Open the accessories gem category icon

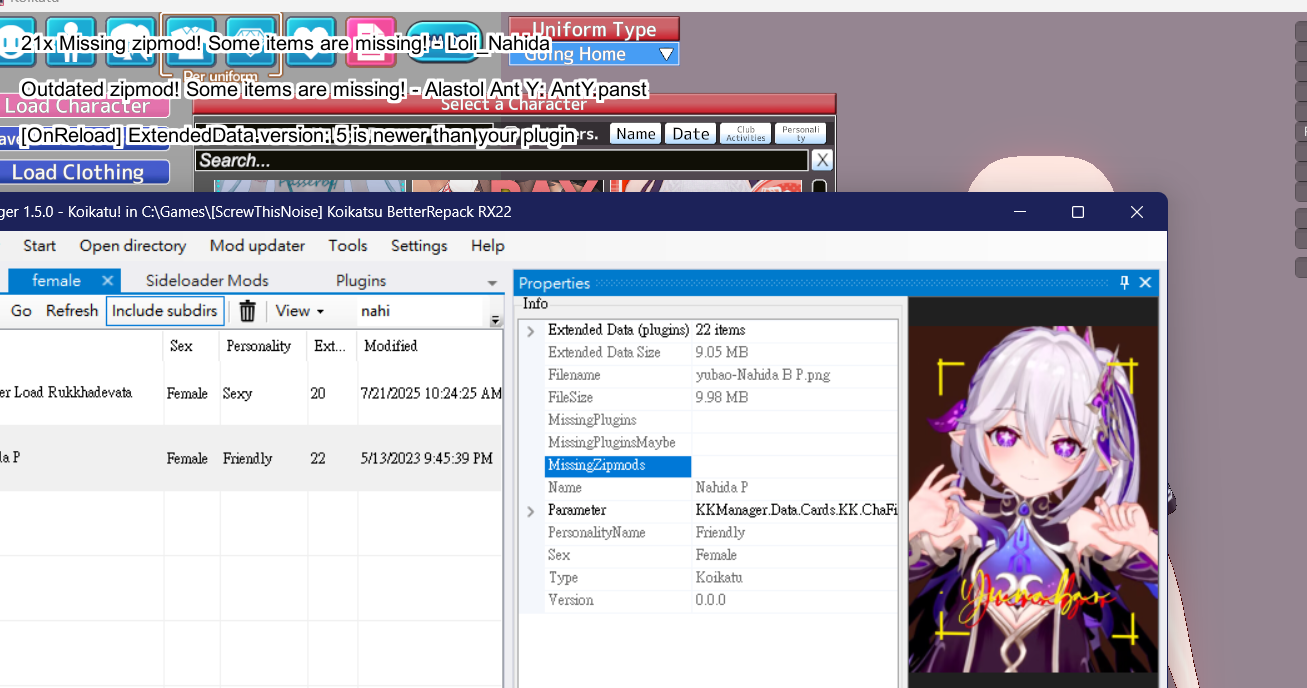(251, 42)
